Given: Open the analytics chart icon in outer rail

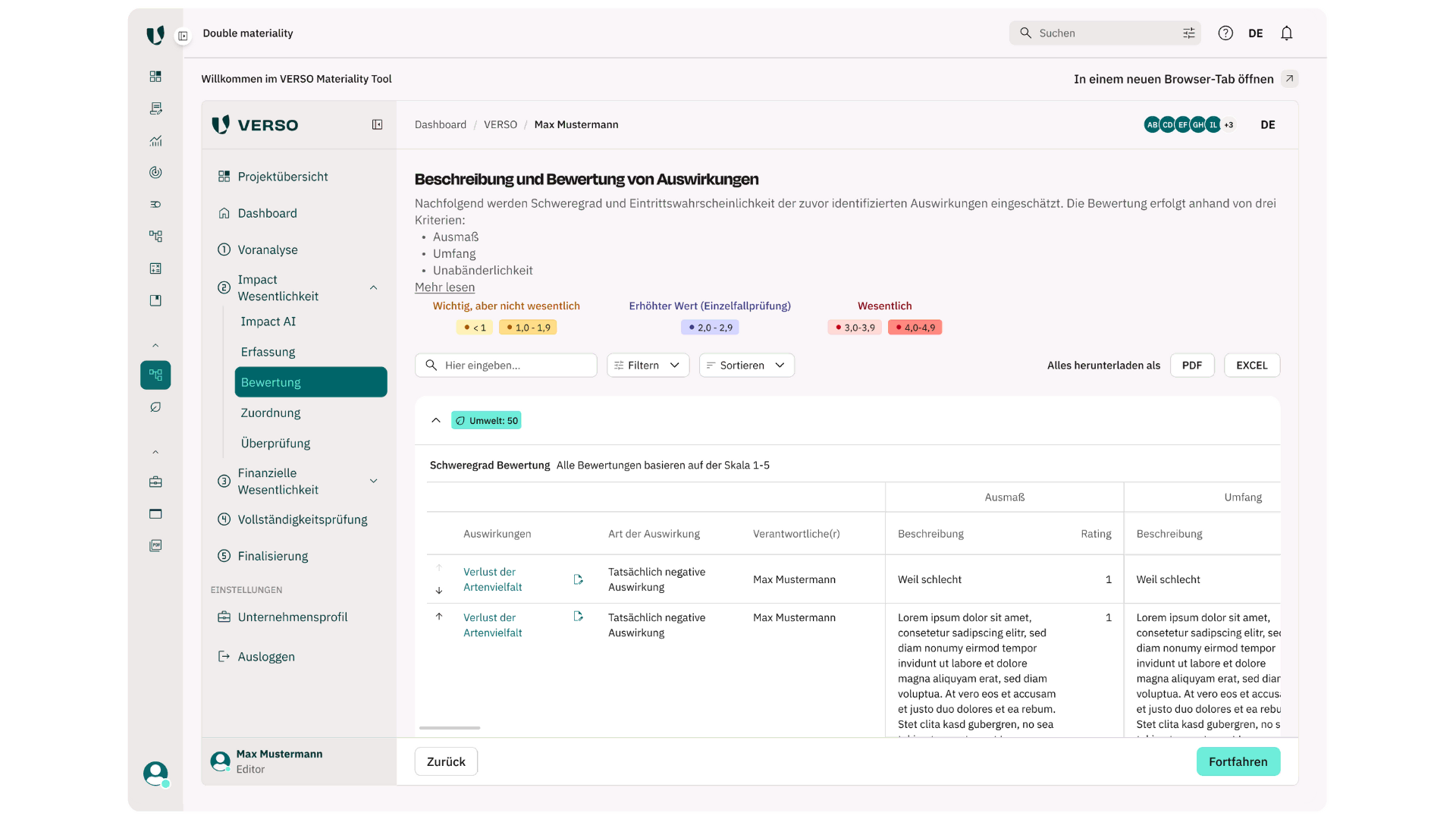Looking at the screenshot, I should pyautogui.click(x=155, y=140).
